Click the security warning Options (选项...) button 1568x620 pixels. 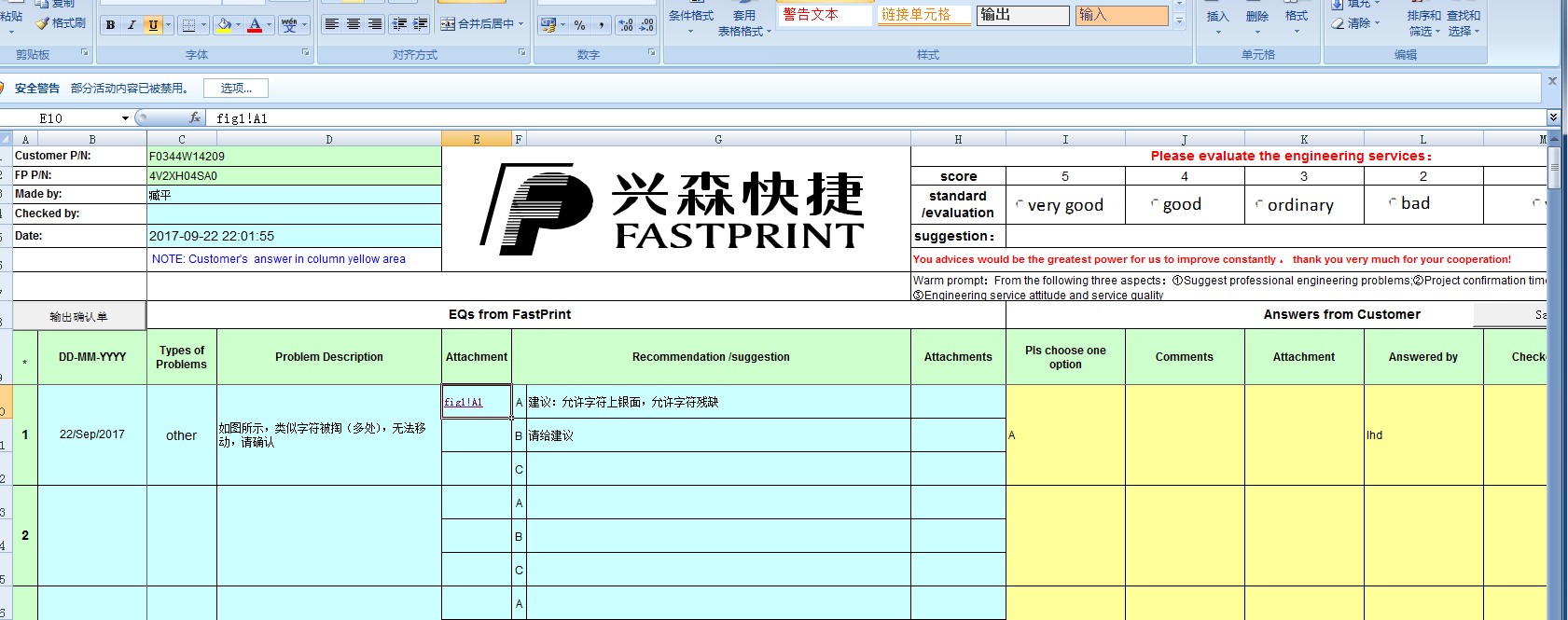point(236,89)
